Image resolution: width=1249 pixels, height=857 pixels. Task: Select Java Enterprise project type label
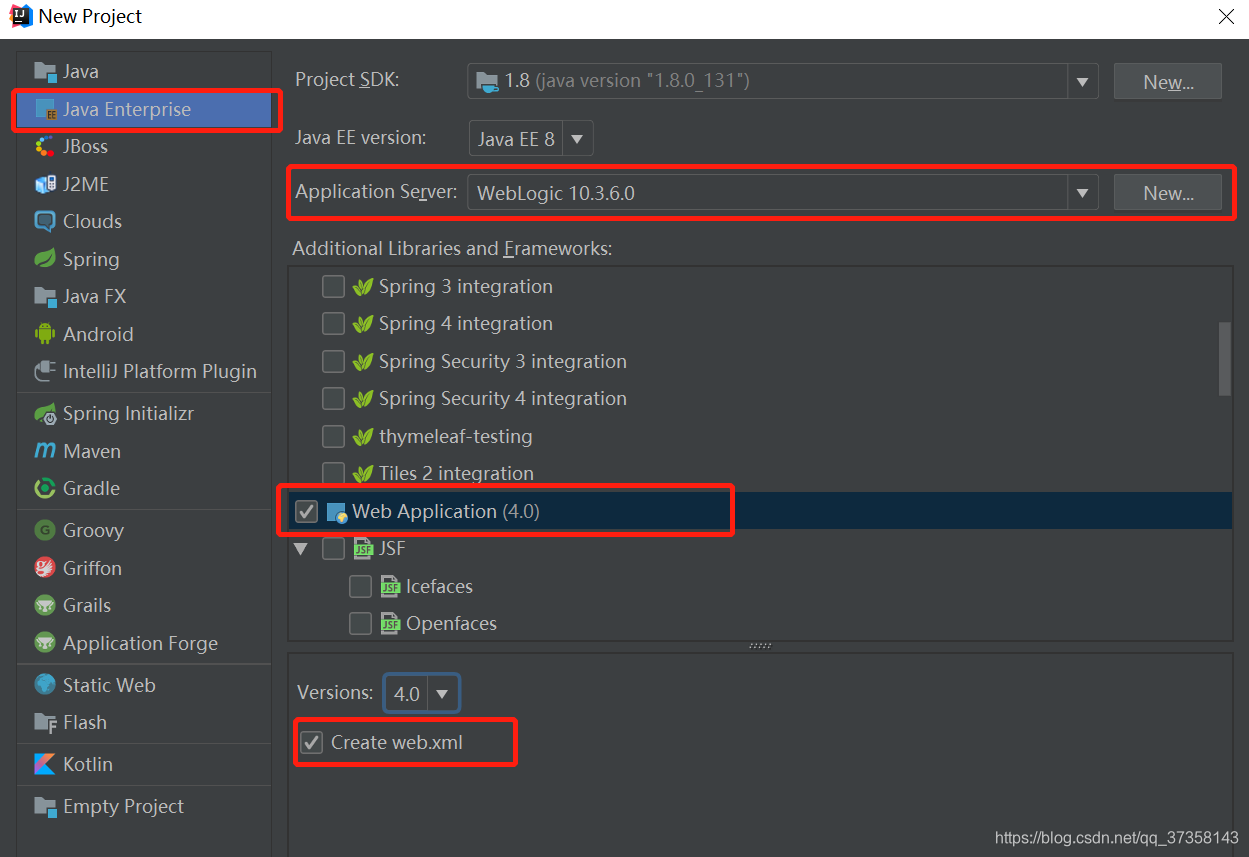tap(127, 109)
